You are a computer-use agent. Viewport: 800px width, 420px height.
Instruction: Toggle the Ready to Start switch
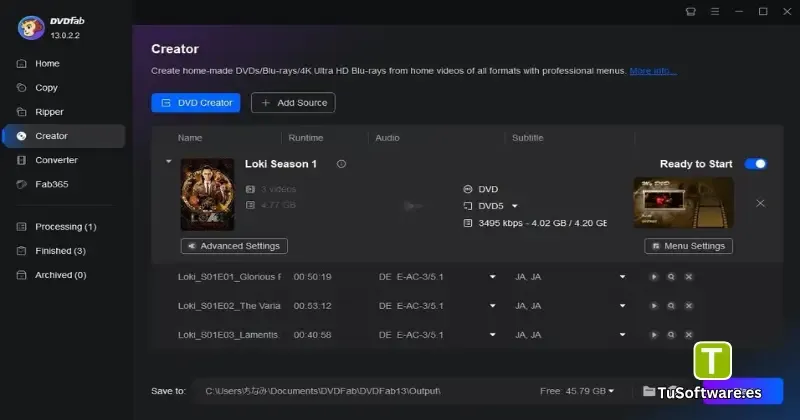[755, 164]
